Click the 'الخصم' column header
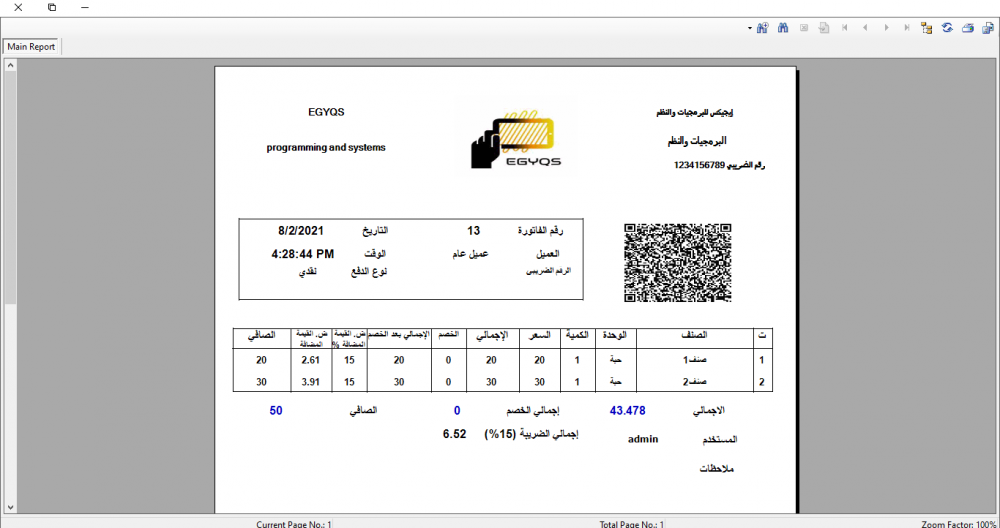1000x528 pixels. (x=449, y=335)
